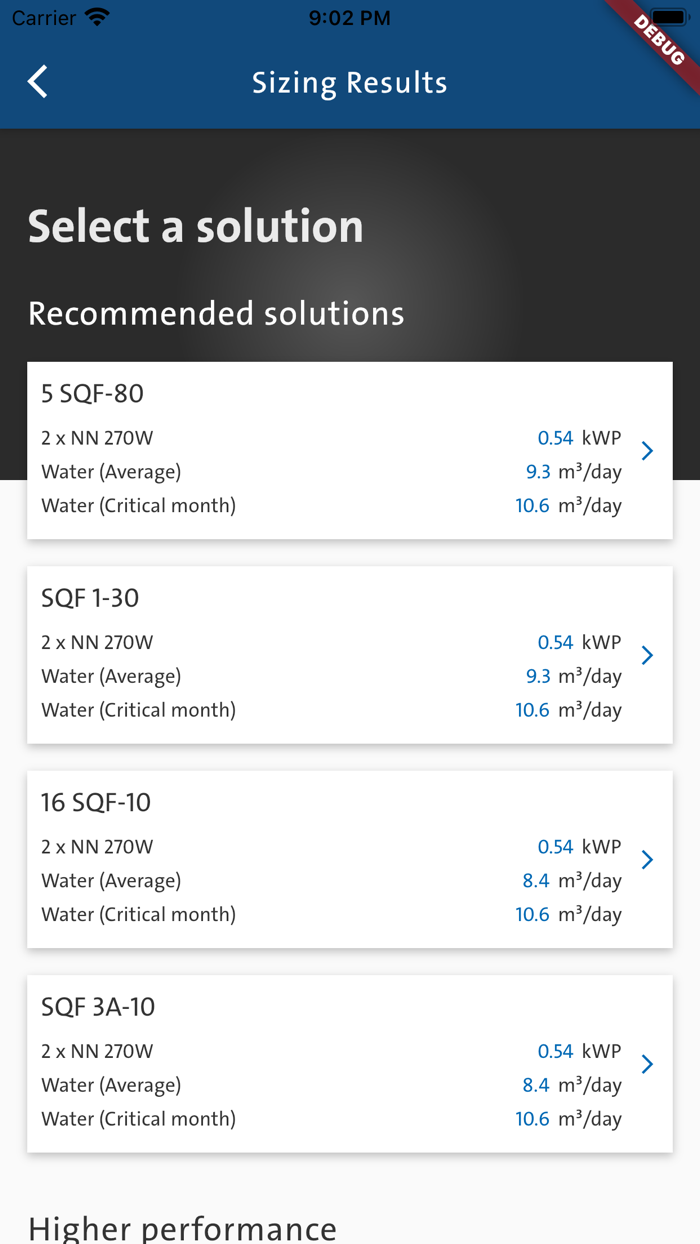
Task: Expand details for the SQF 1-30 solution
Action: [350, 654]
